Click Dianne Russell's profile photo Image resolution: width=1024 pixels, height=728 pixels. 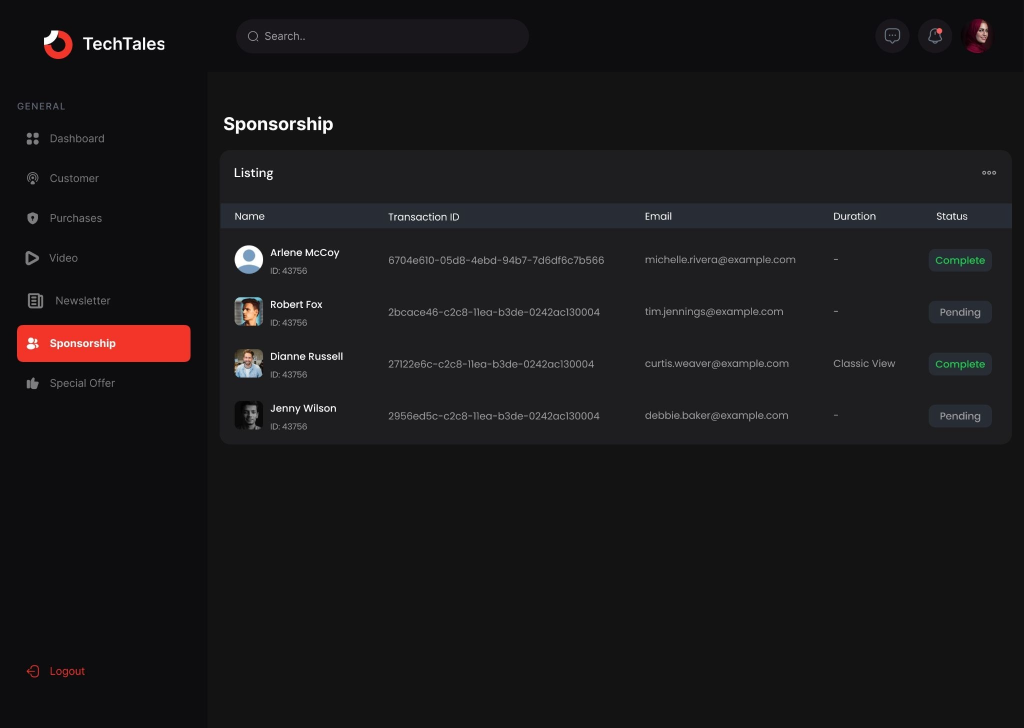(249, 364)
